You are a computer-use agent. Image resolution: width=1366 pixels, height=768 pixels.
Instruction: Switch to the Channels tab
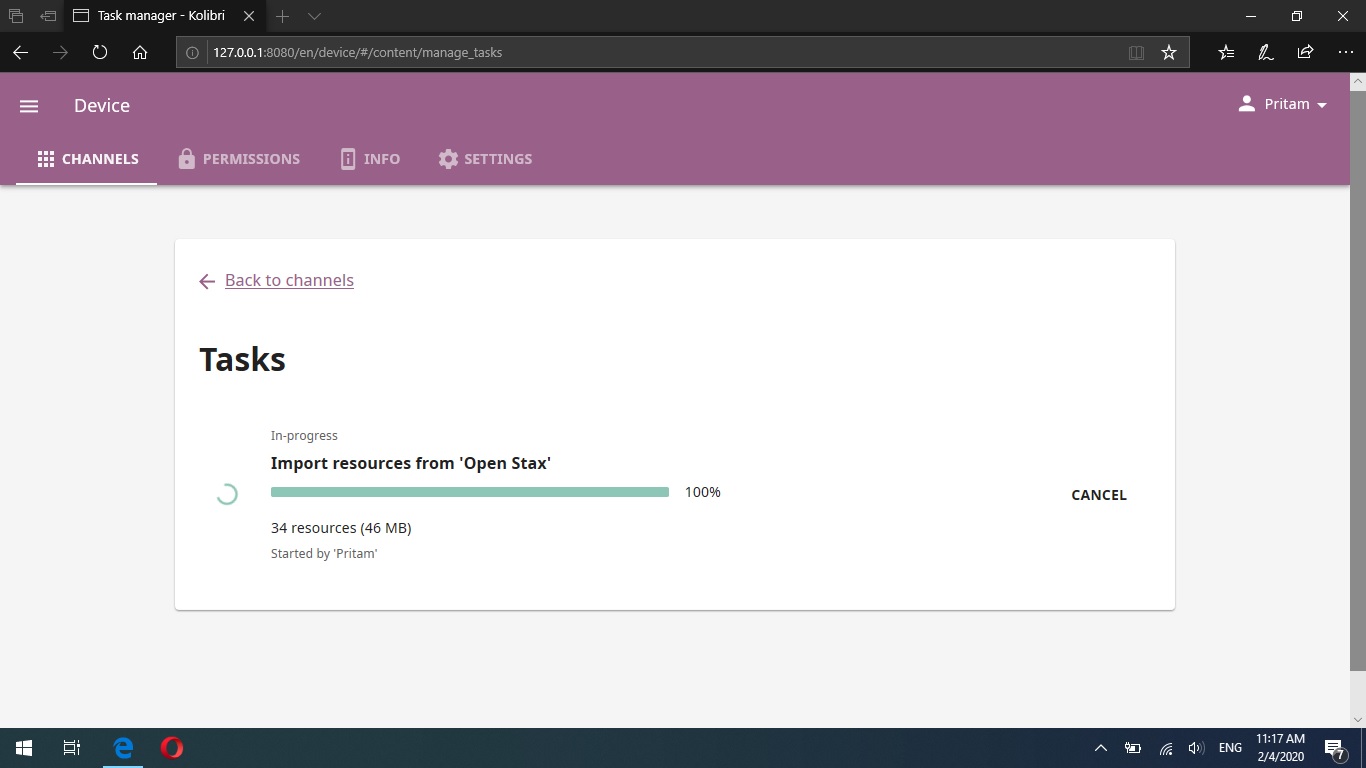point(87,159)
